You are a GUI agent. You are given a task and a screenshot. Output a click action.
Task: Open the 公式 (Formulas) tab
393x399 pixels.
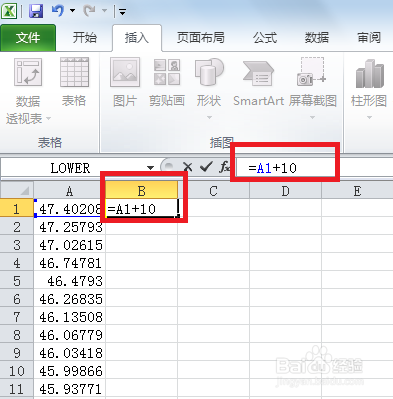click(x=265, y=38)
